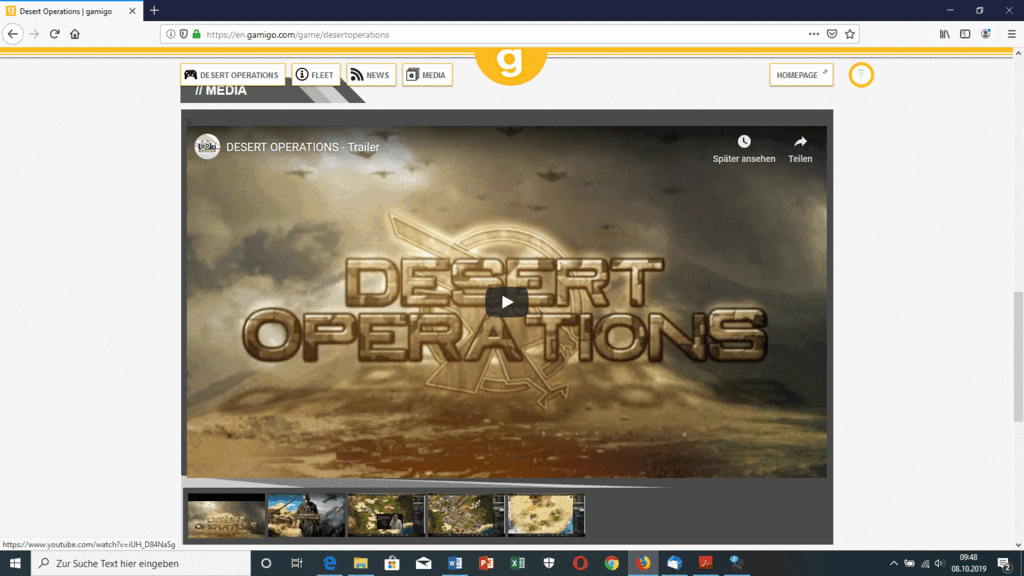Click the page vertical scrollbar thumb
The height and width of the screenshot is (576, 1024).
[x=1018, y=357]
